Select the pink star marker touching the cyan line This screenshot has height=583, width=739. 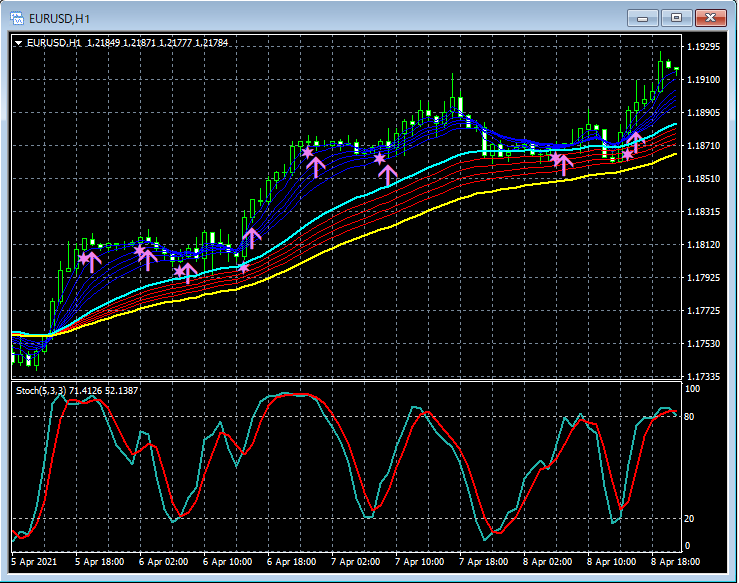[x=243, y=267]
